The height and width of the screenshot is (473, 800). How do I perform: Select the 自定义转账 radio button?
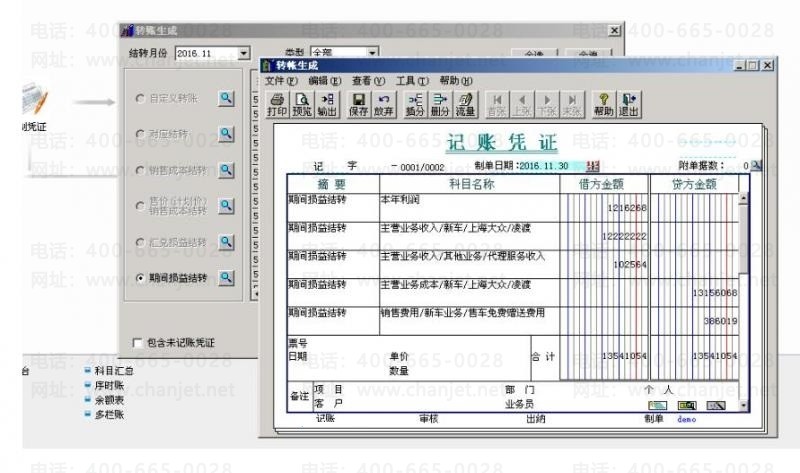(x=140, y=98)
